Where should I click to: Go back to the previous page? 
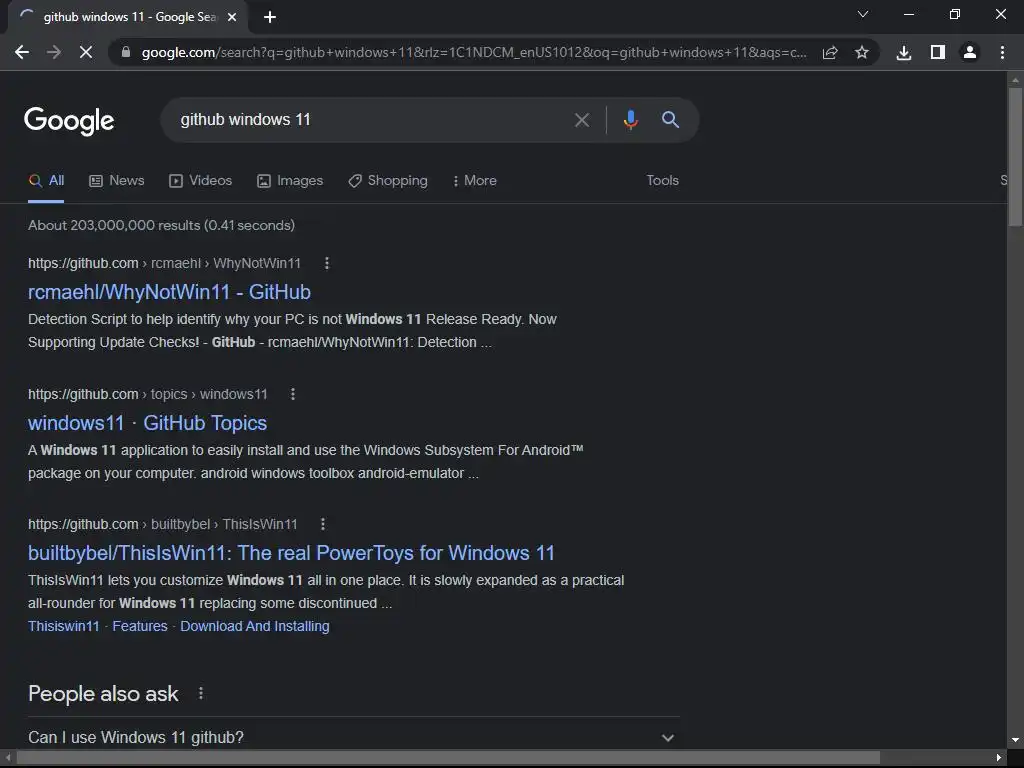point(22,52)
